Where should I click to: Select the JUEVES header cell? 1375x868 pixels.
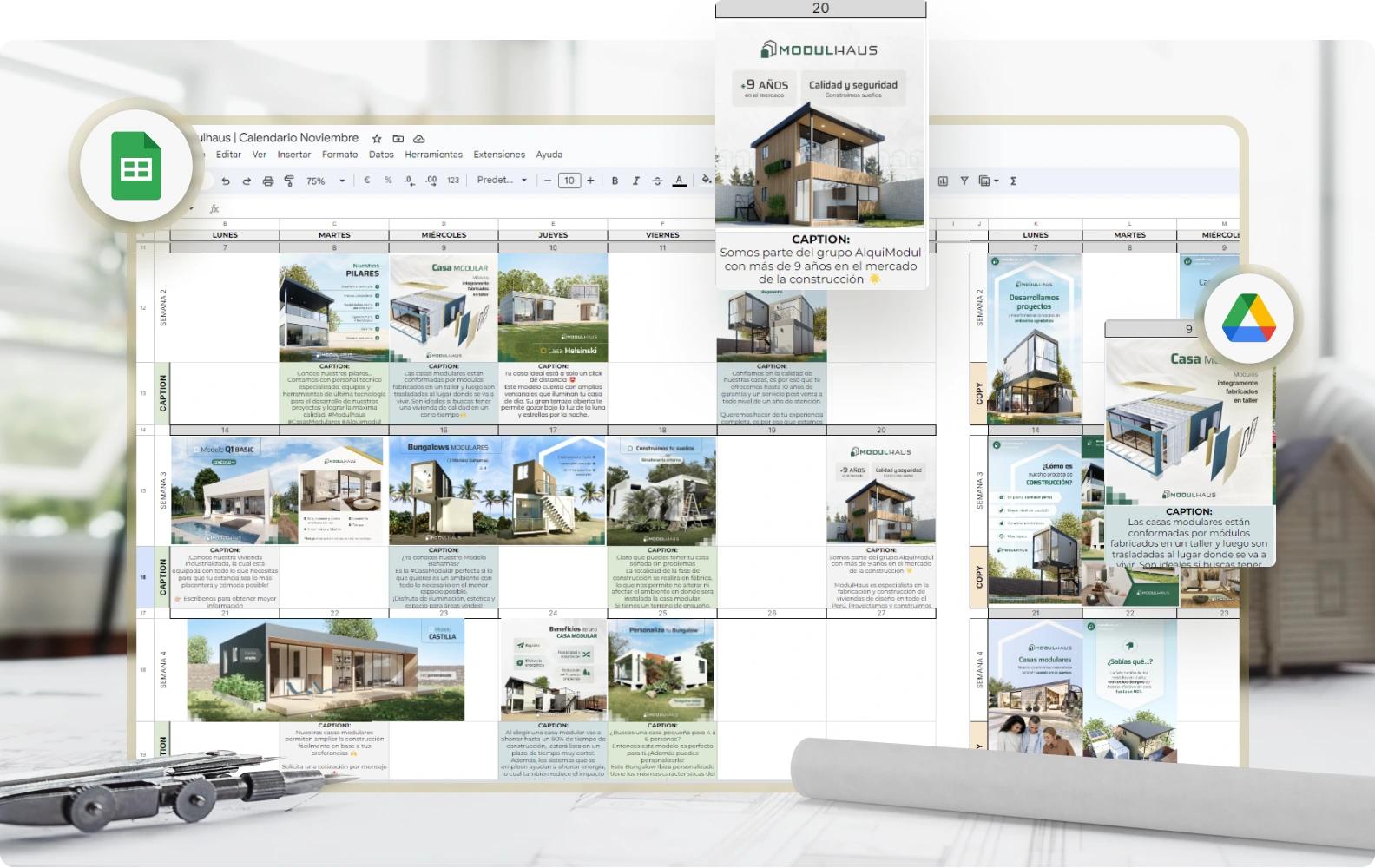point(553,235)
